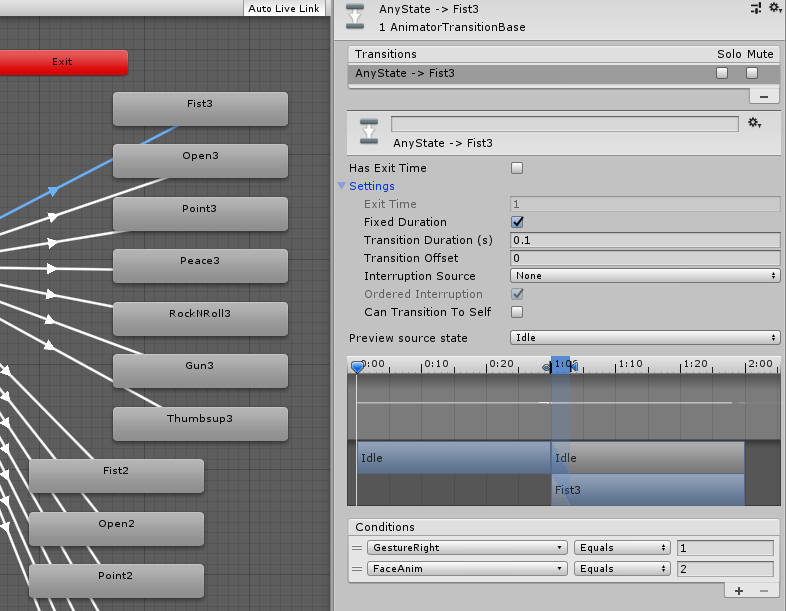Open the inspector header gear menu
Screen dimensions: 786x611
(774, 8)
